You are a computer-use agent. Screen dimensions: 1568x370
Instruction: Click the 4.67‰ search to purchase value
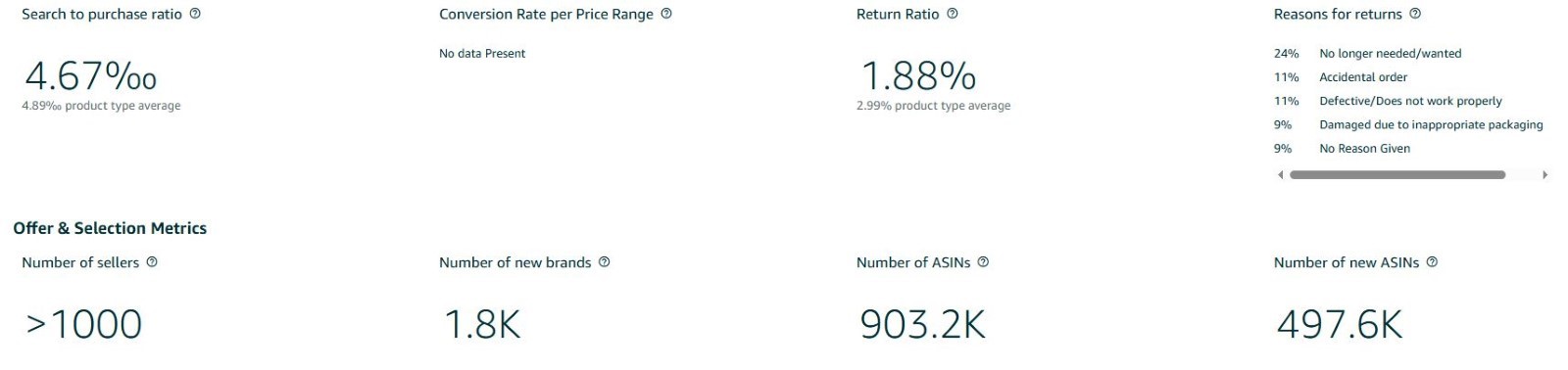(90, 76)
